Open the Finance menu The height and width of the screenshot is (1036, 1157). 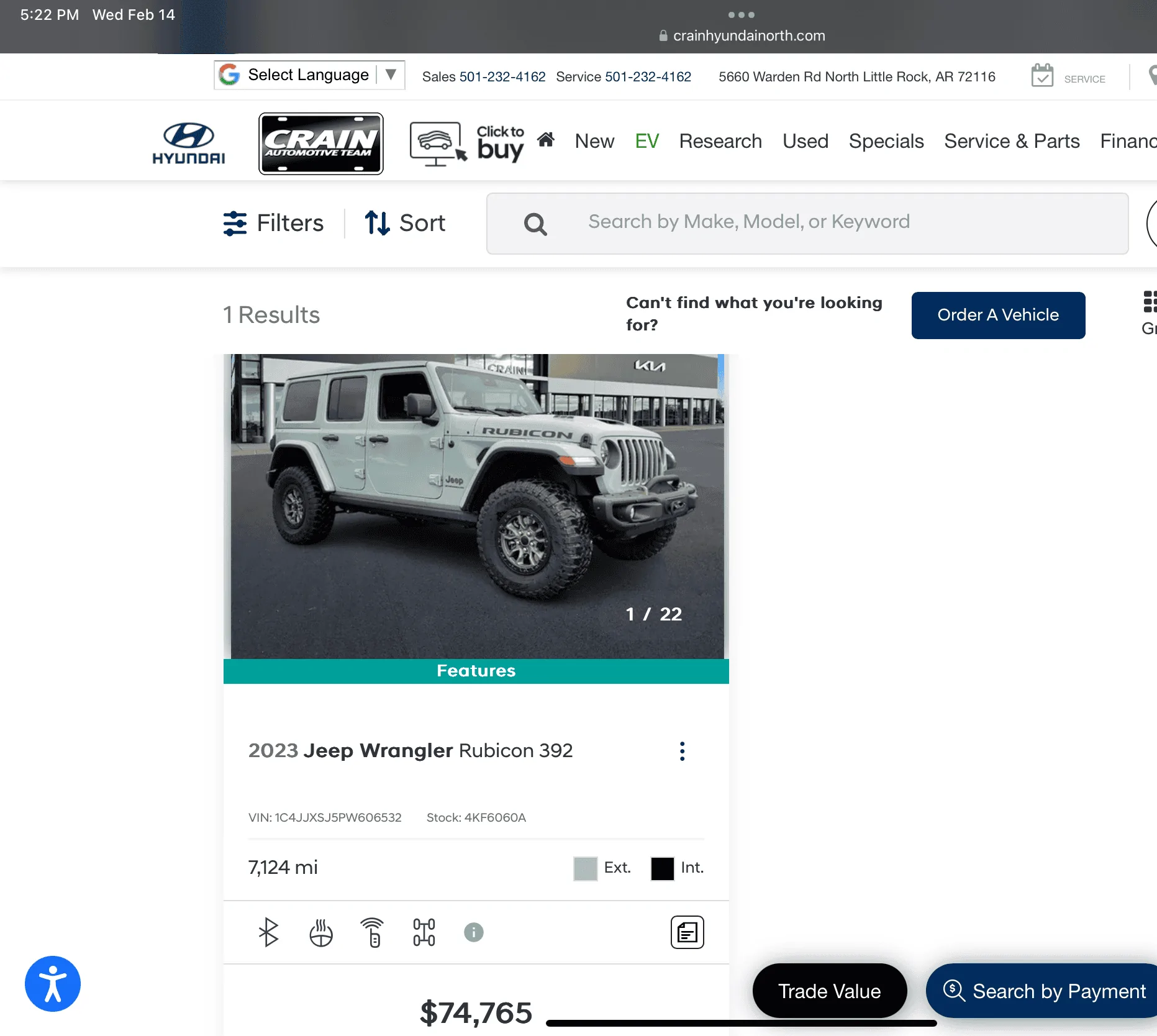(1128, 141)
